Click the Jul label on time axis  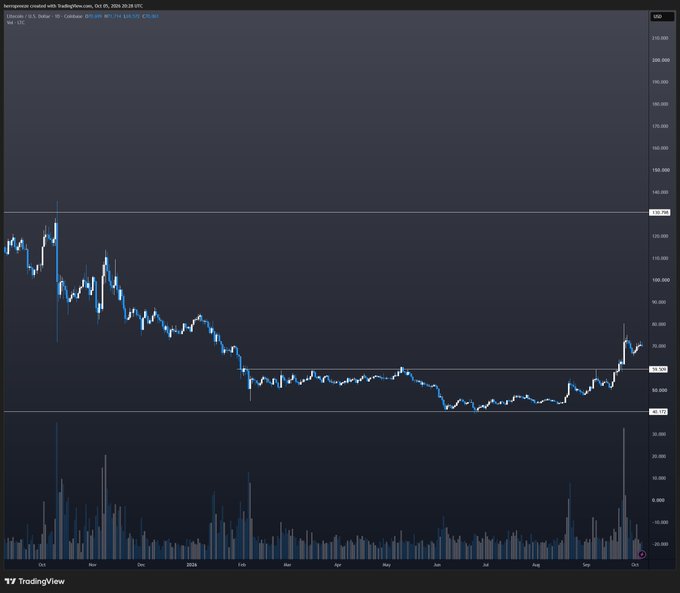(486, 565)
